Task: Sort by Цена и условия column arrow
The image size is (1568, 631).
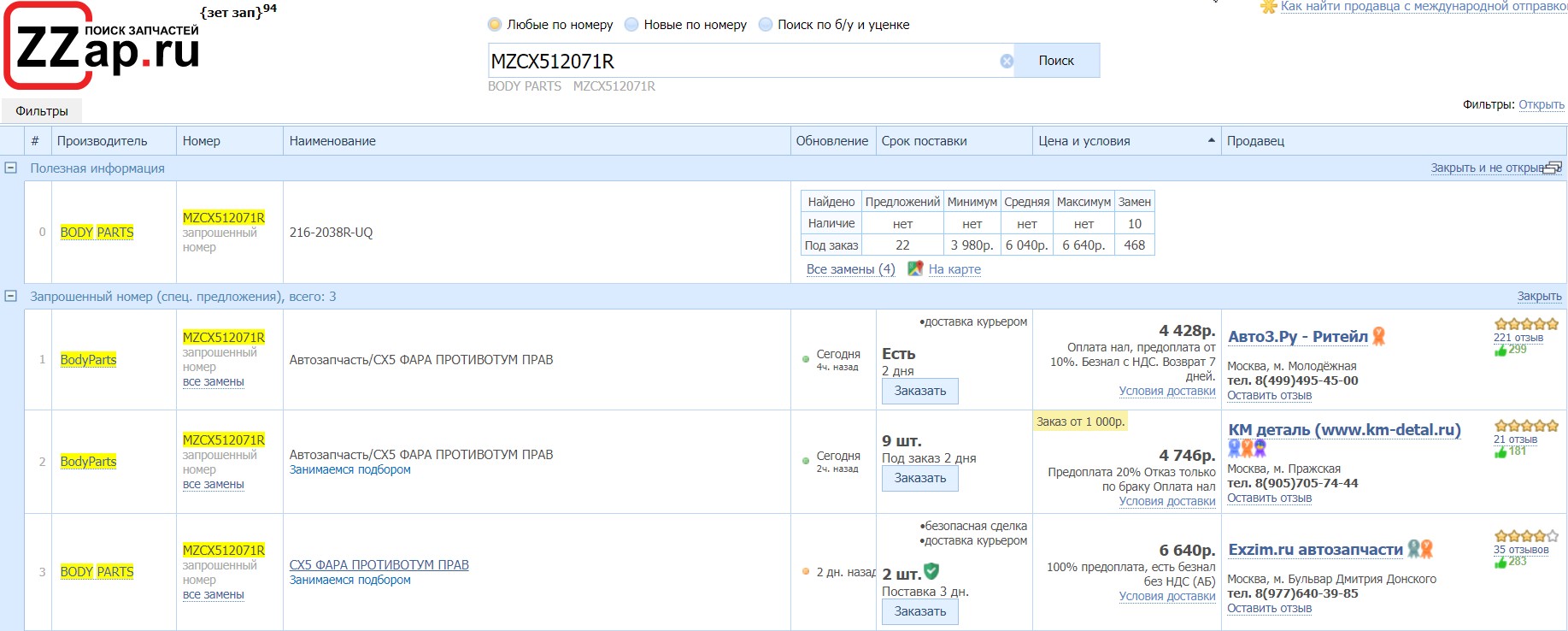Action: pyautogui.click(x=1212, y=140)
